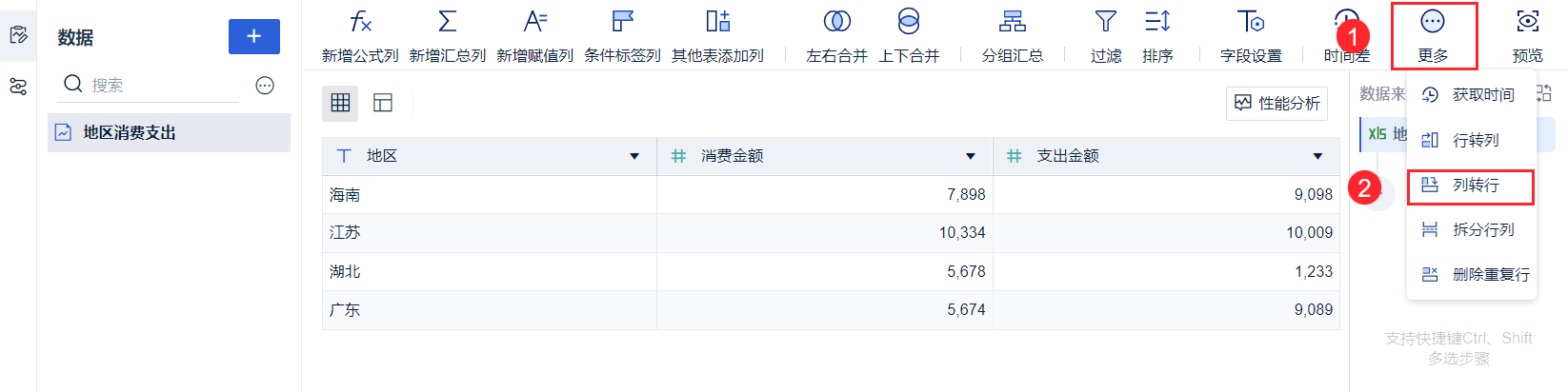Open the 字段设置 field settings
Screen dimensions: 1568x392
[x=1251, y=22]
